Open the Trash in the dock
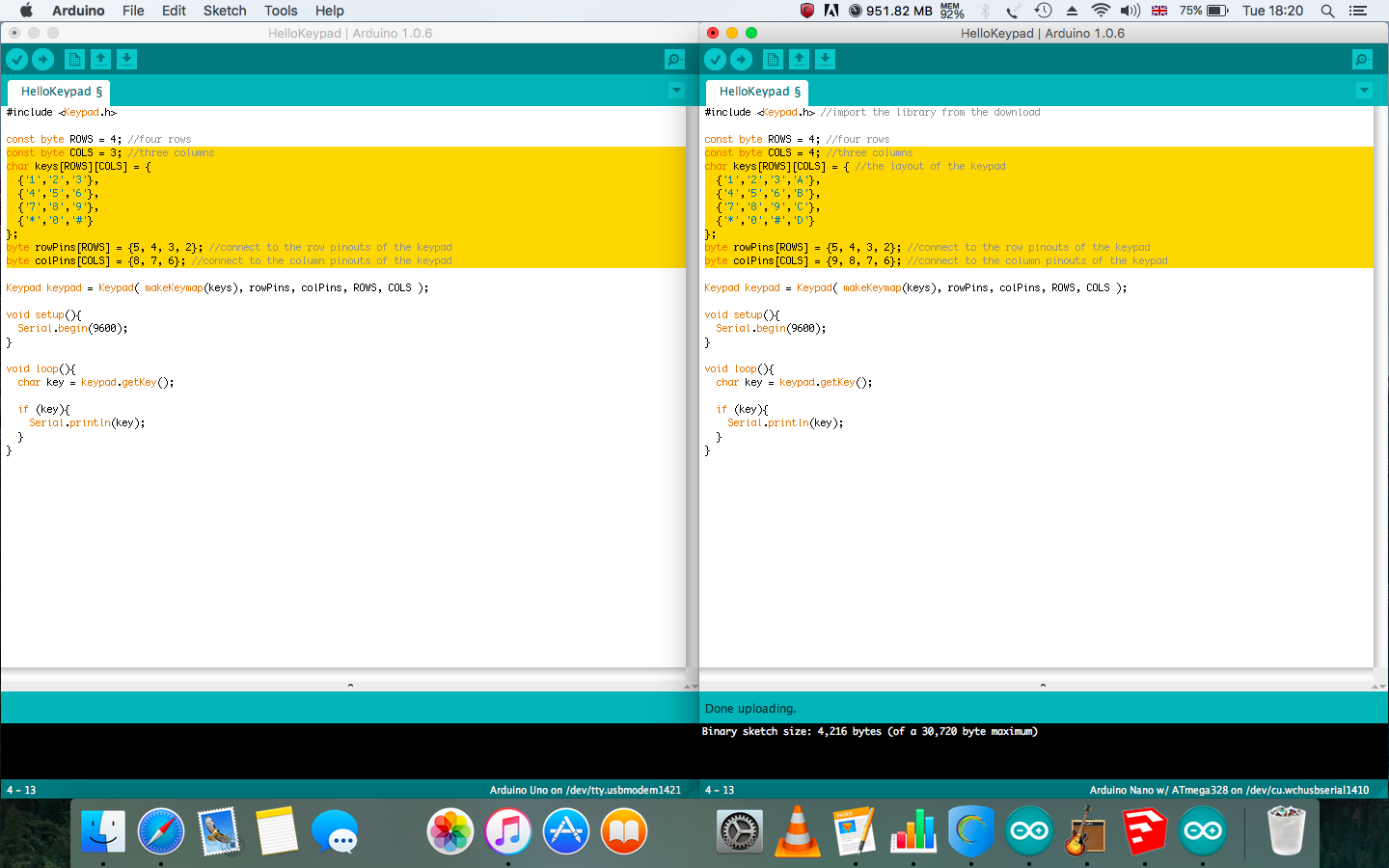This screenshot has height=868, width=1389. click(x=1286, y=831)
